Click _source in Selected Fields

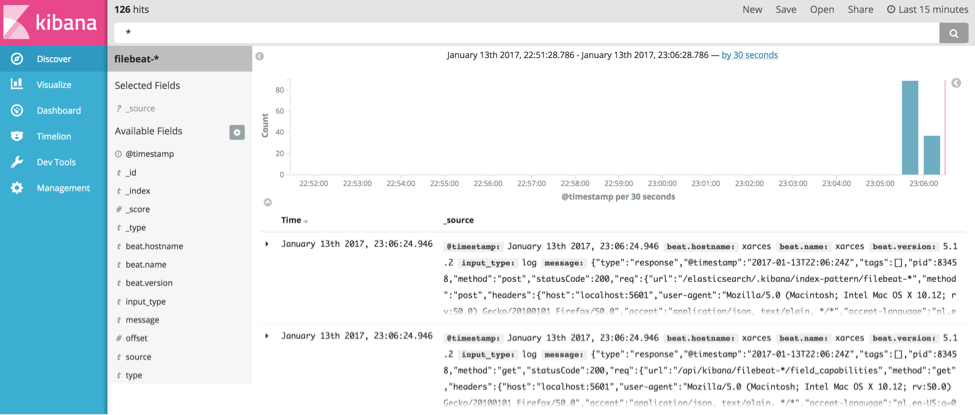click(140, 109)
